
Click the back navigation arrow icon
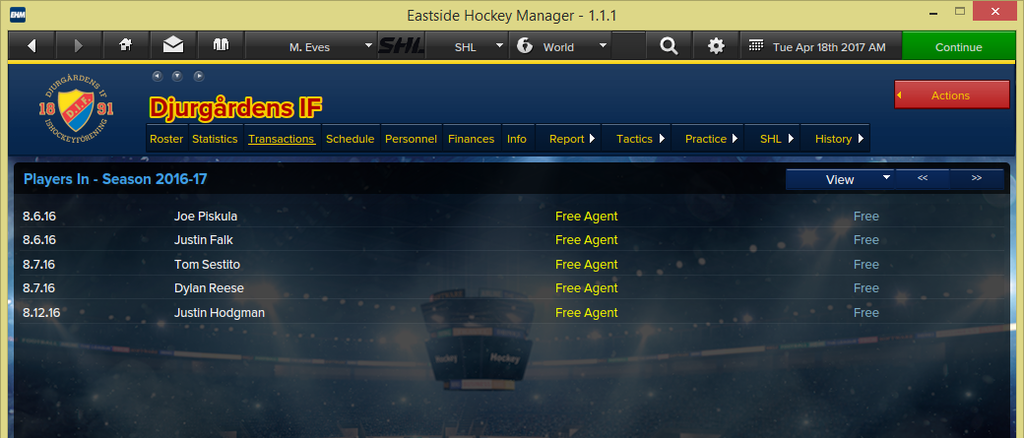[31, 46]
